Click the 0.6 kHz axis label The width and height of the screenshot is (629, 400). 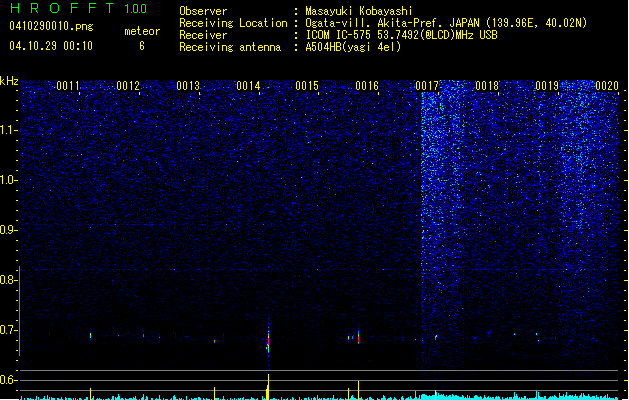[8, 380]
